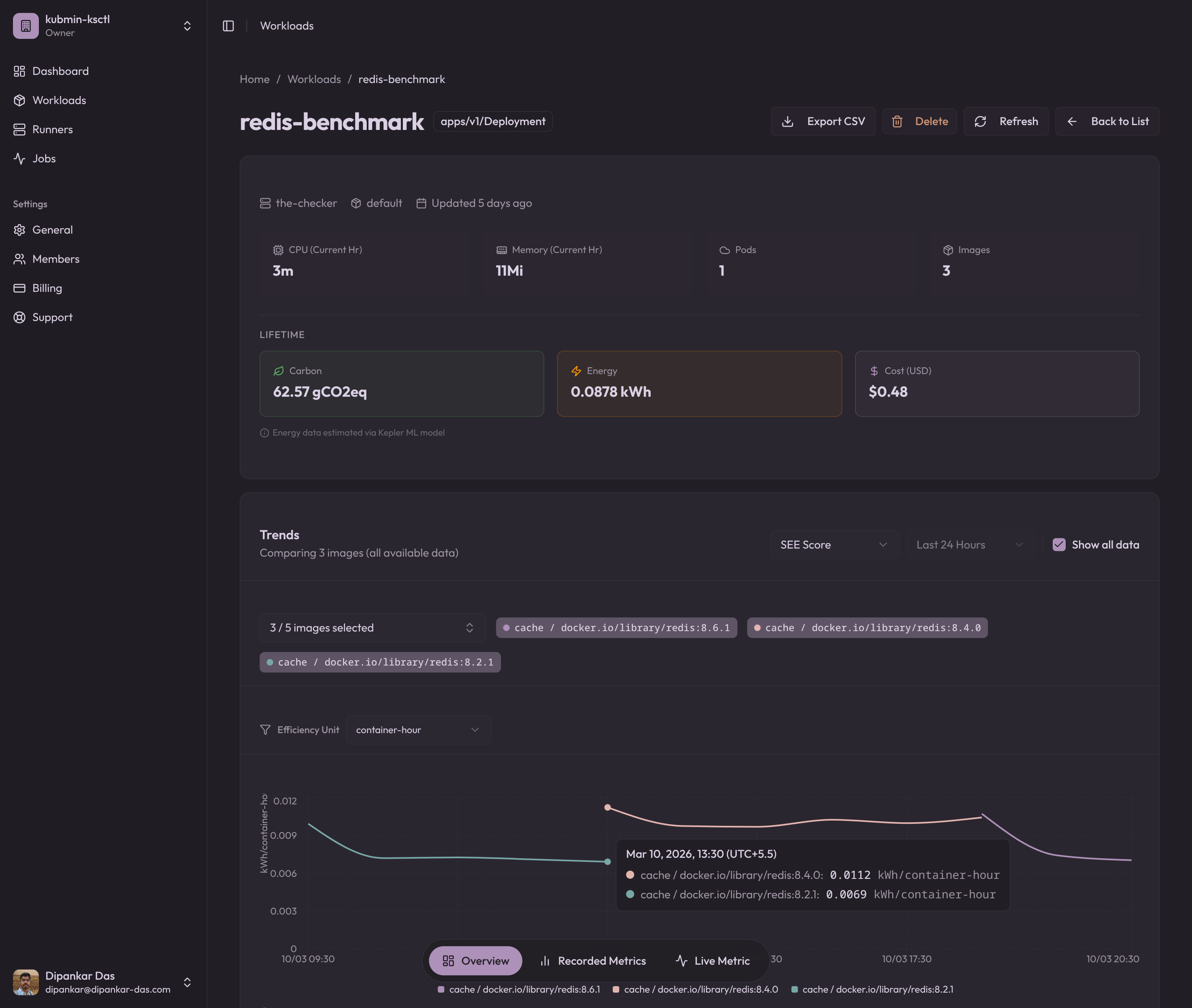Viewport: 1192px width, 1008px height.
Task: Open the container-hour Efficiency Unit selector
Action: [x=419, y=730]
